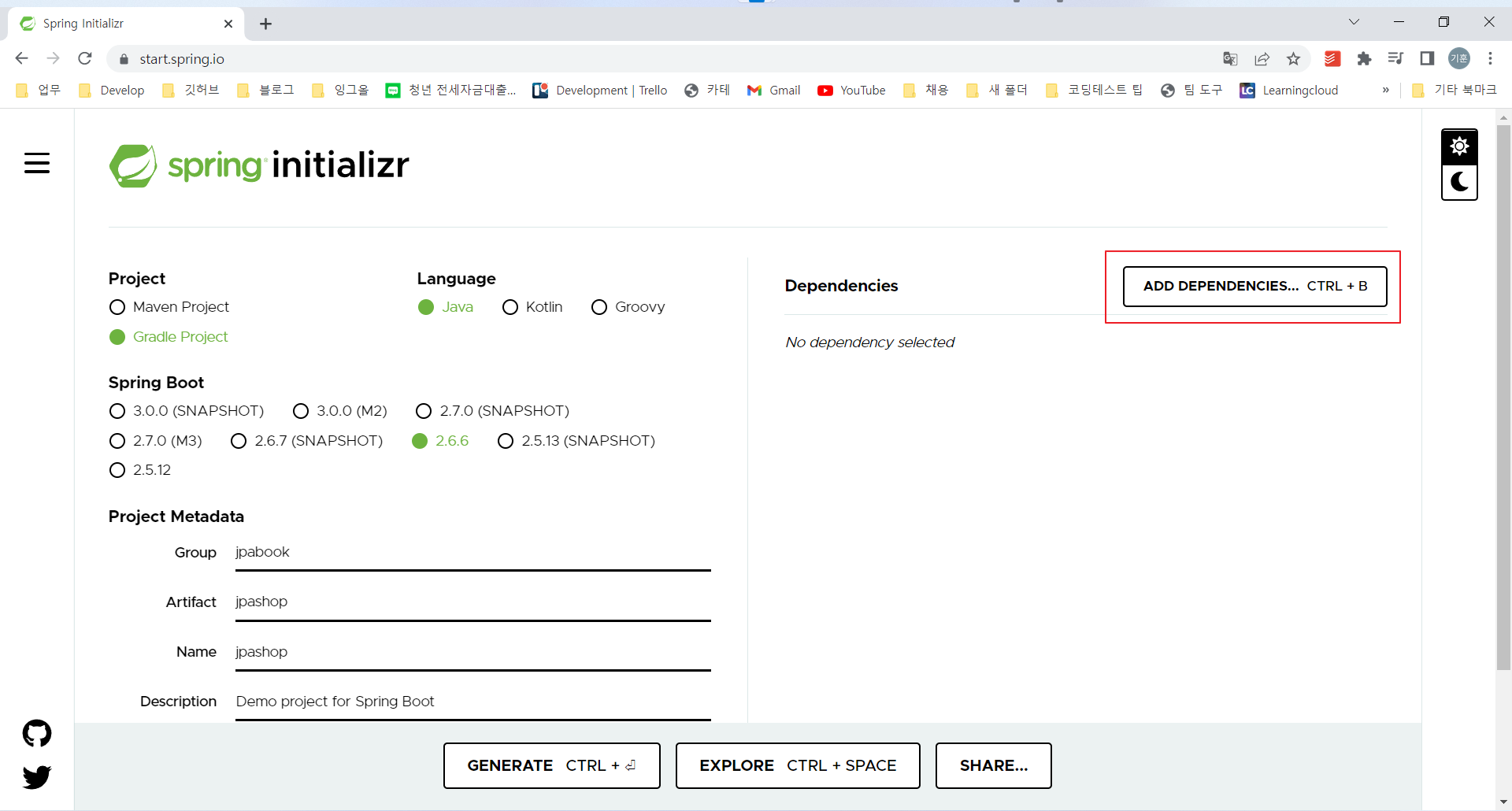Close the Spring Initializr tab
This screenshot has height=811, width=1512.
(x=228, y=24)
